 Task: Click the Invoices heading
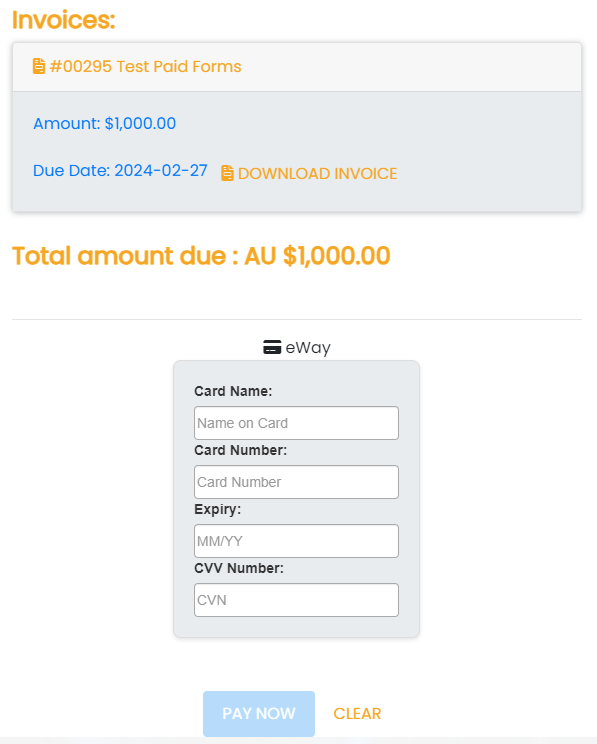click(x=64, y=20)
